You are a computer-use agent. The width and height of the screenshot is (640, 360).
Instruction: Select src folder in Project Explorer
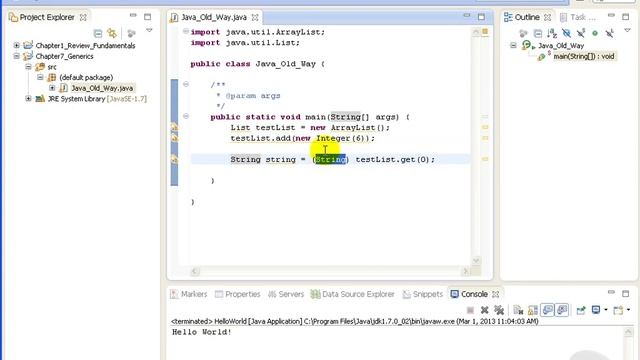(52, 67)
